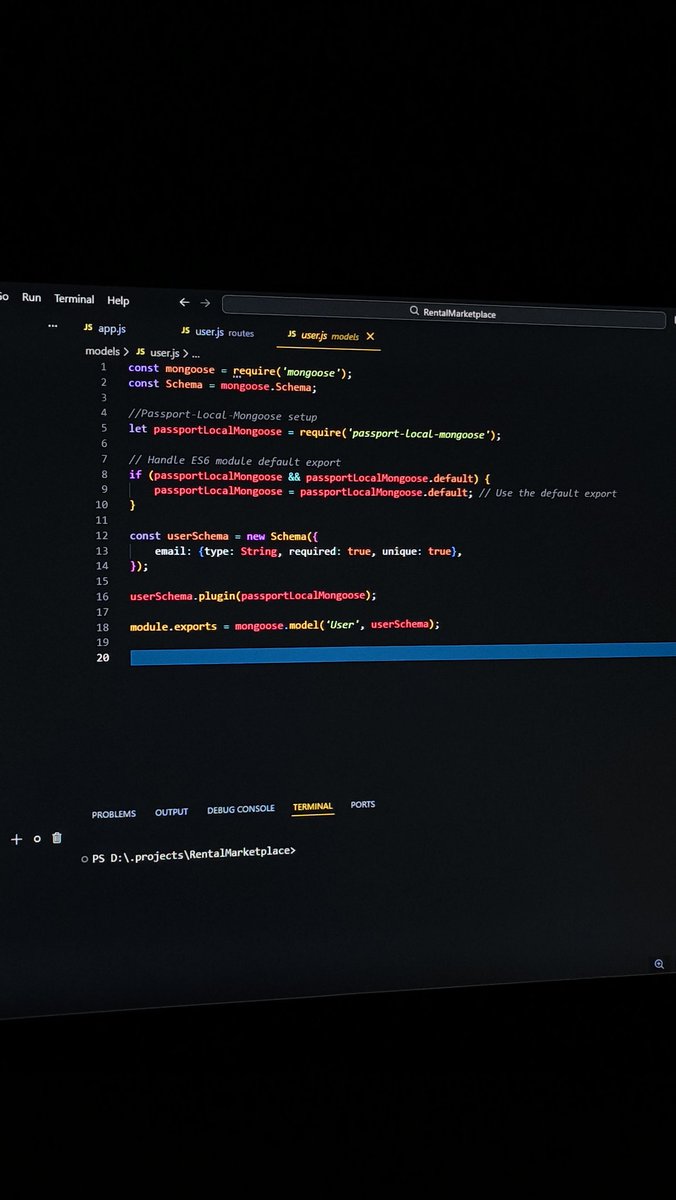Click the breadcrumb ellipsis after user.js
Screen dimensions: 676x1200
point(196,354)
